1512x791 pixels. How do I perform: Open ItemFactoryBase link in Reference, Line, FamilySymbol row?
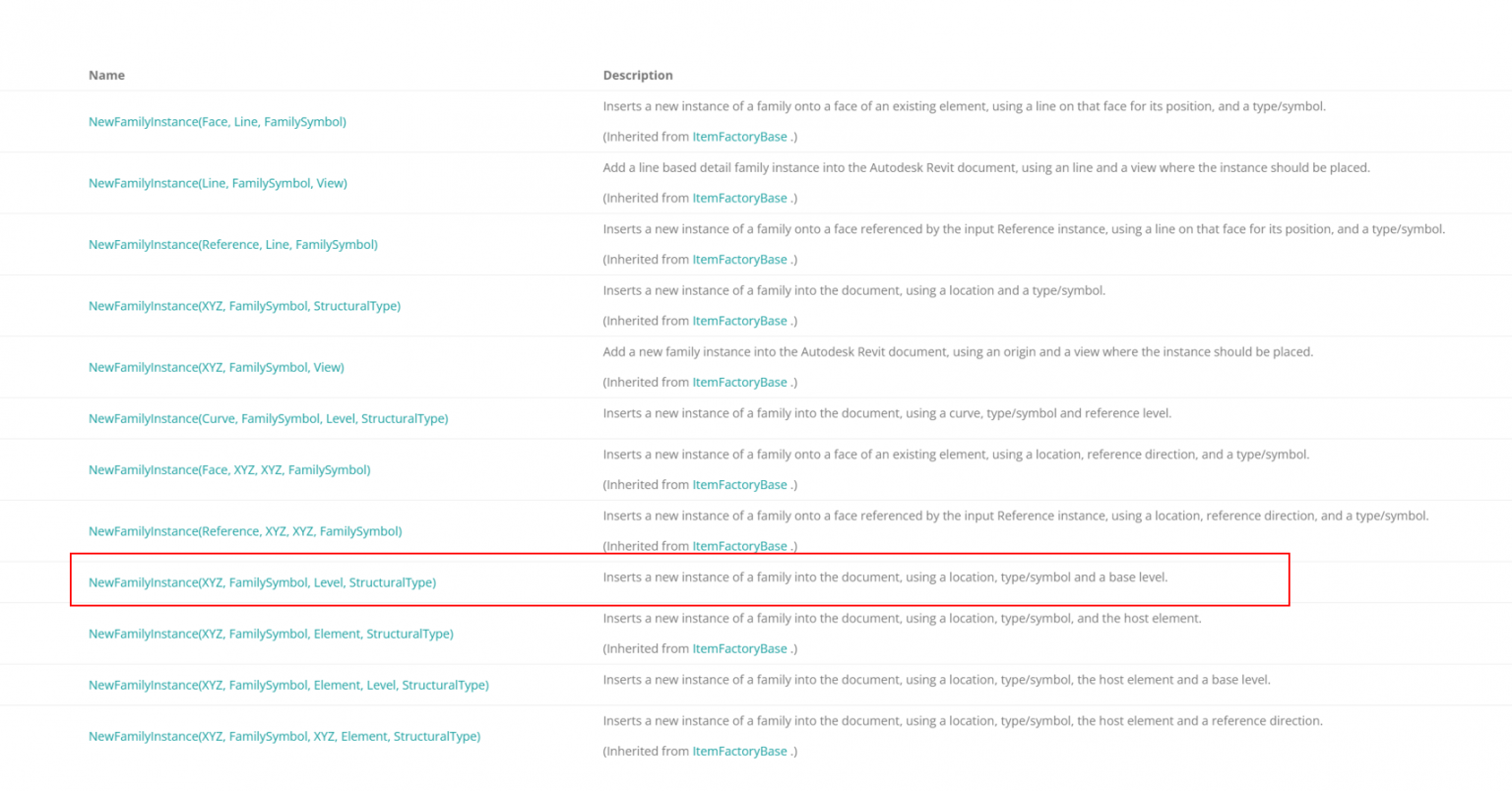(739, 260)
